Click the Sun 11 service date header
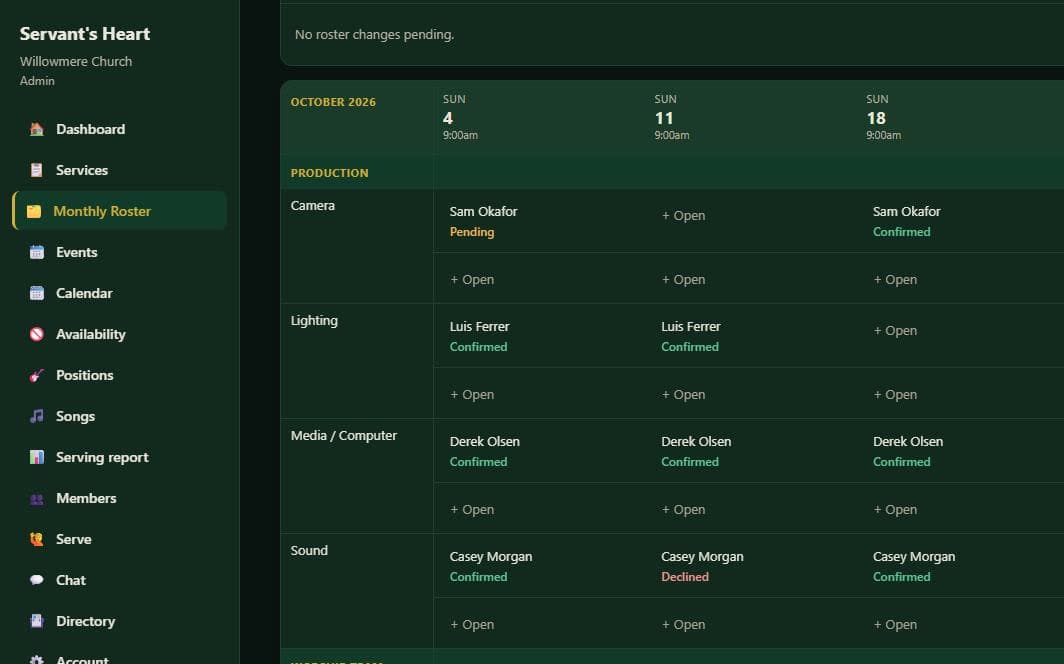This screenshot has width=1064, height=664. pos(672,117)
